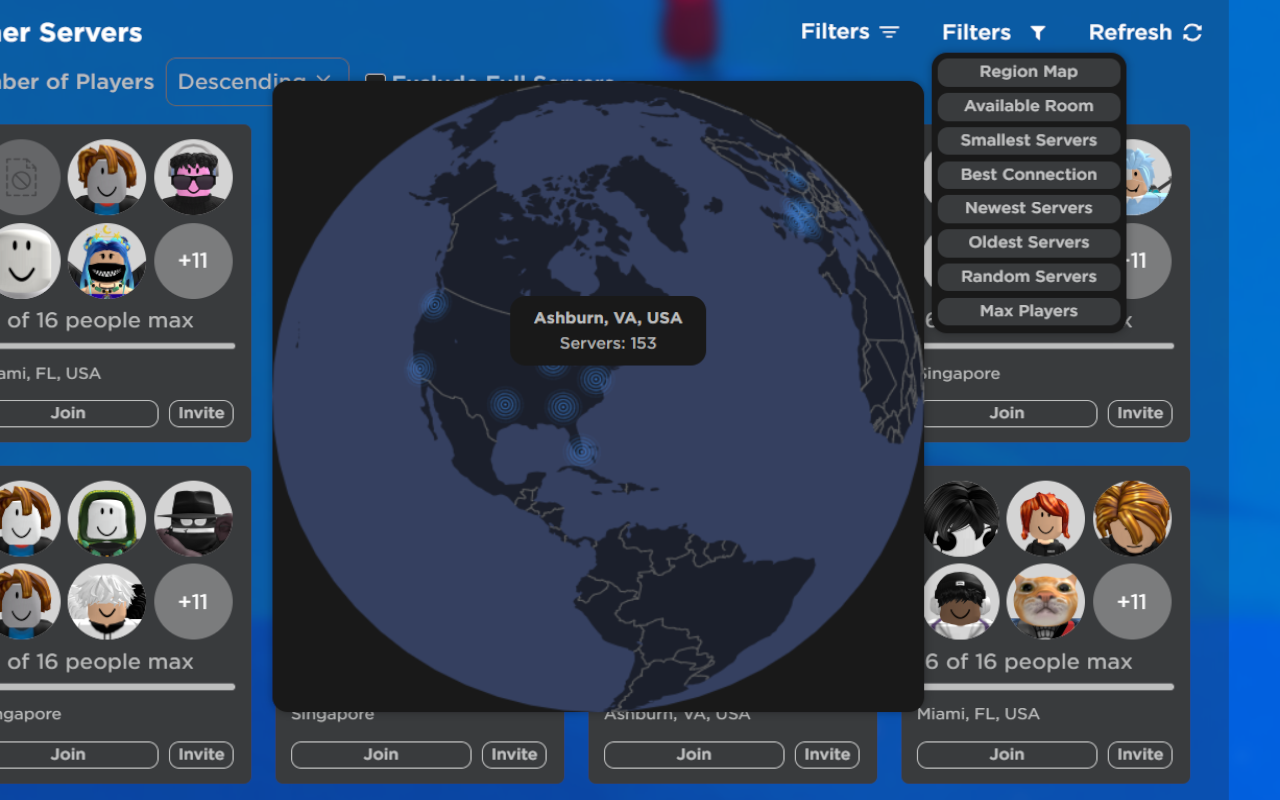Screen dimensions: 1280x800
Task: Invite to the bottom-right Miami server
Action: 1140,755
